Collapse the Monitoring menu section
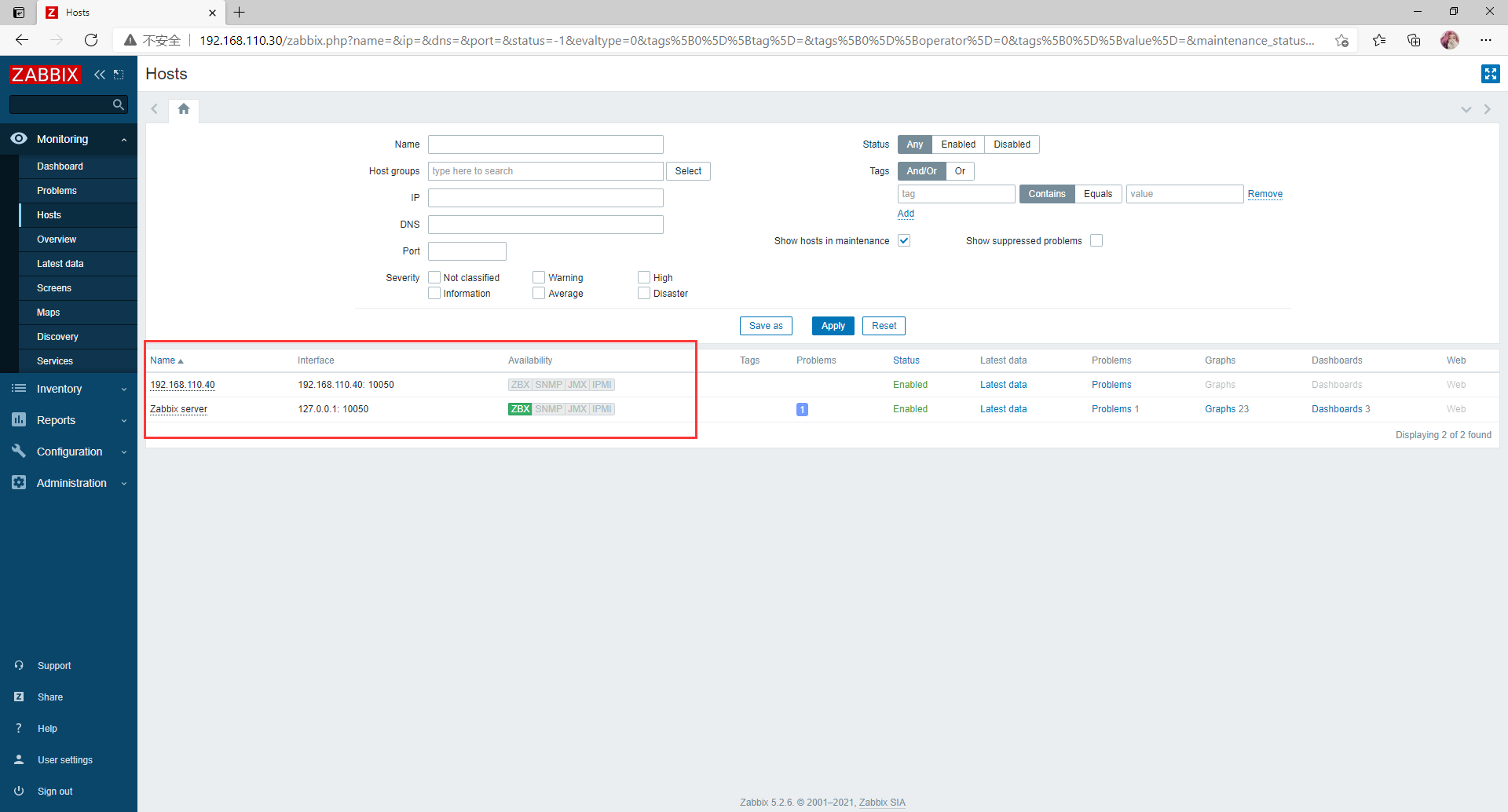Viewport: 1508px width, 812px height. click(124, 140)
